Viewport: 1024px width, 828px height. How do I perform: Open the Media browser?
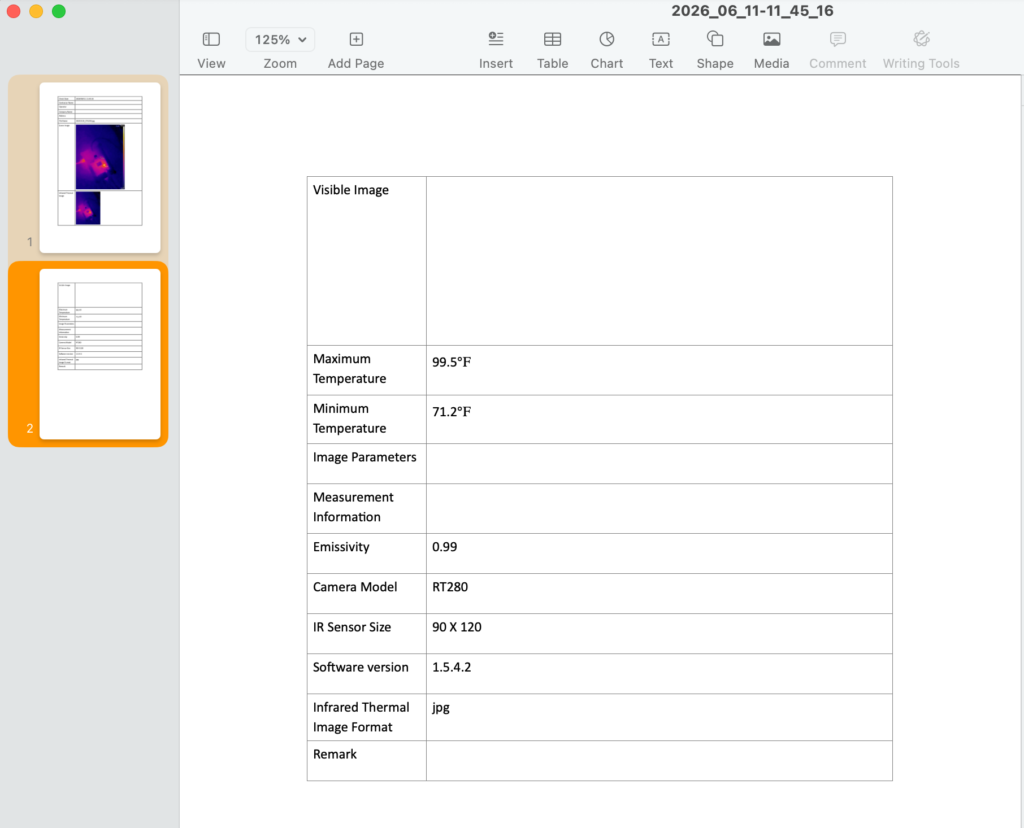(771, 39)
